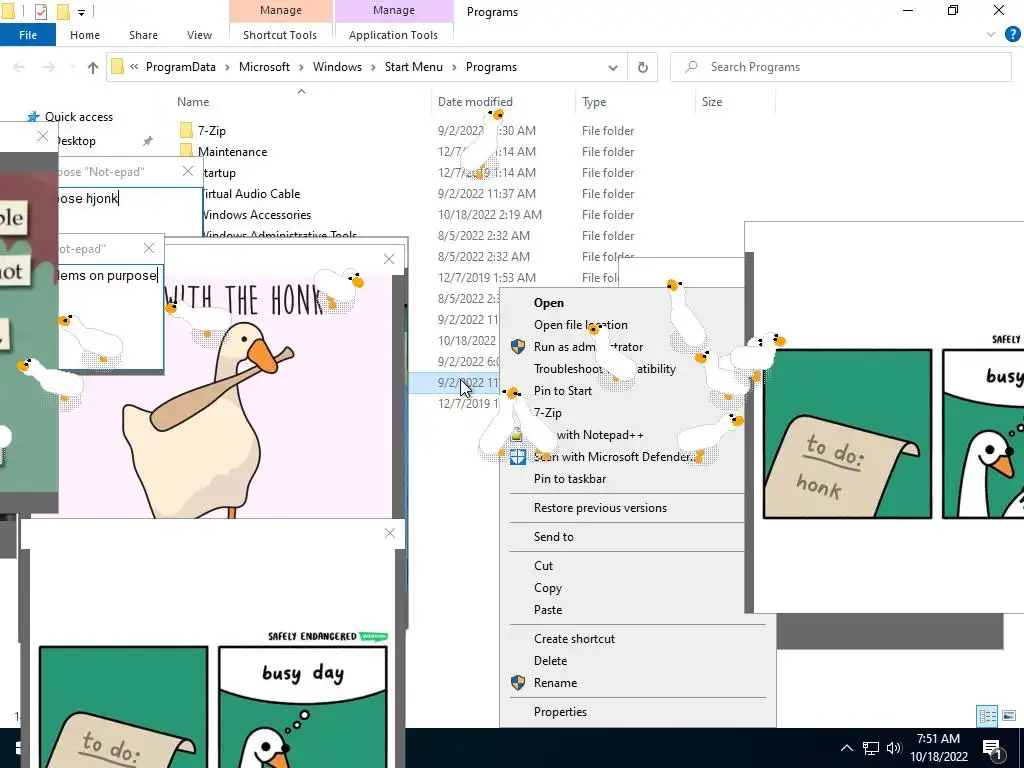Click ProgramData in the address path
This screenshot has width=1024, height=768.
(180, 67)
